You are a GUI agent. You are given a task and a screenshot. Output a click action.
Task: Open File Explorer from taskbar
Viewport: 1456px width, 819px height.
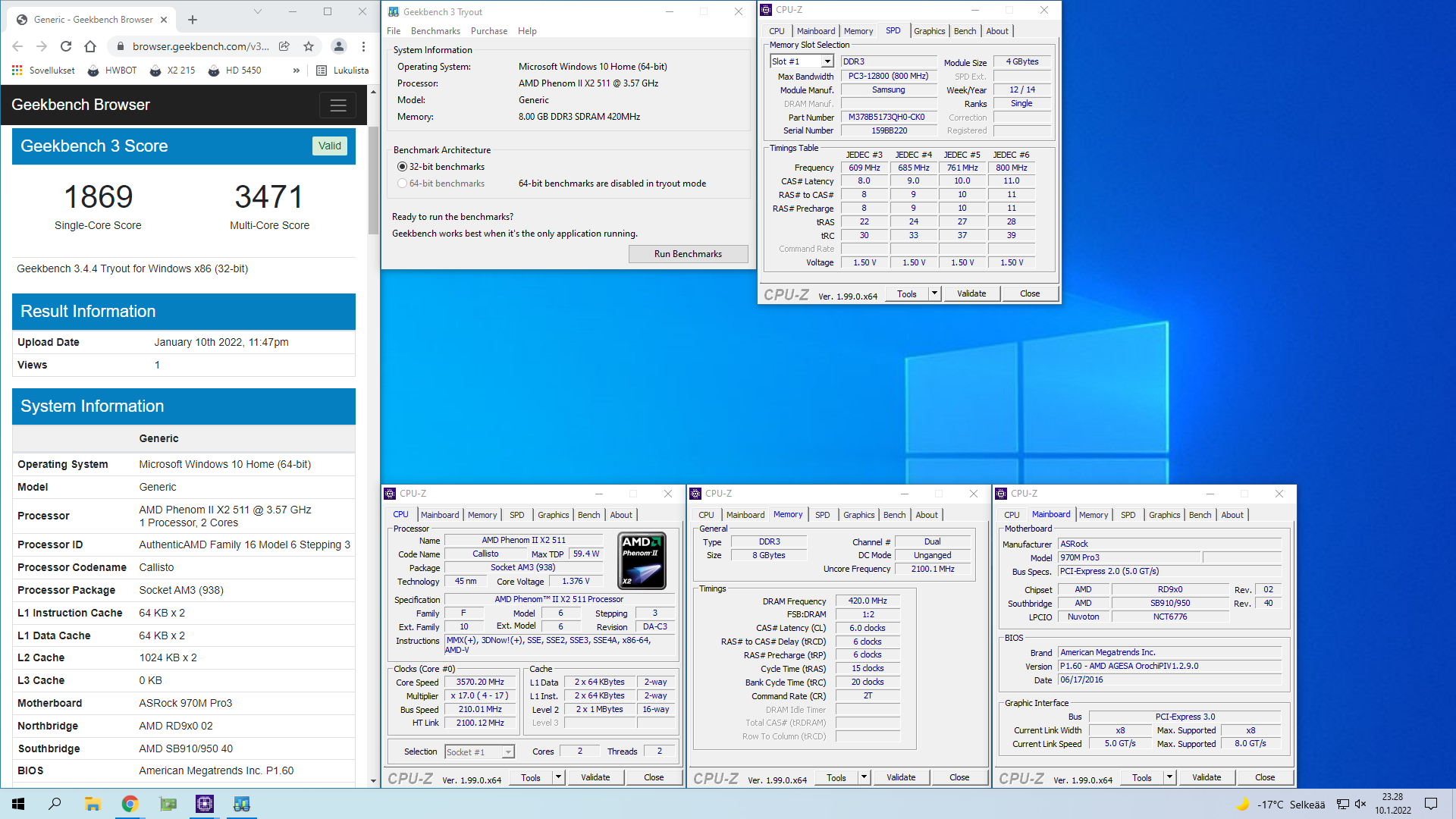pyautogui.click(x=93, y=804)
